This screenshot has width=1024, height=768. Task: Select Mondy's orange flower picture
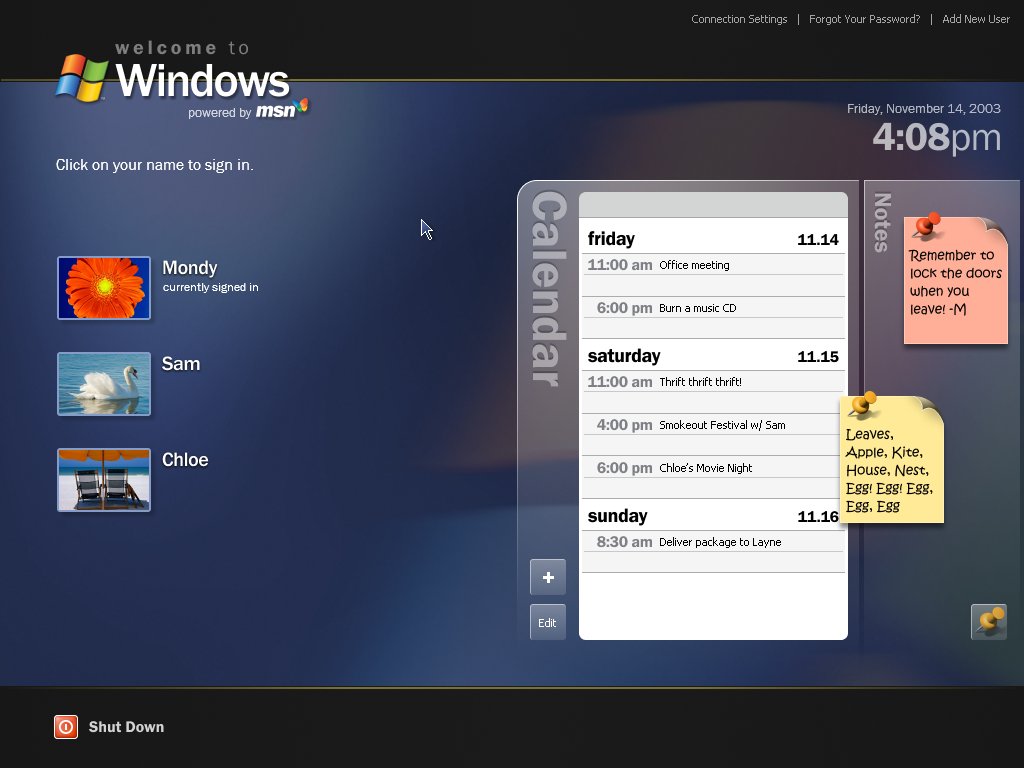tap(104, 288)
